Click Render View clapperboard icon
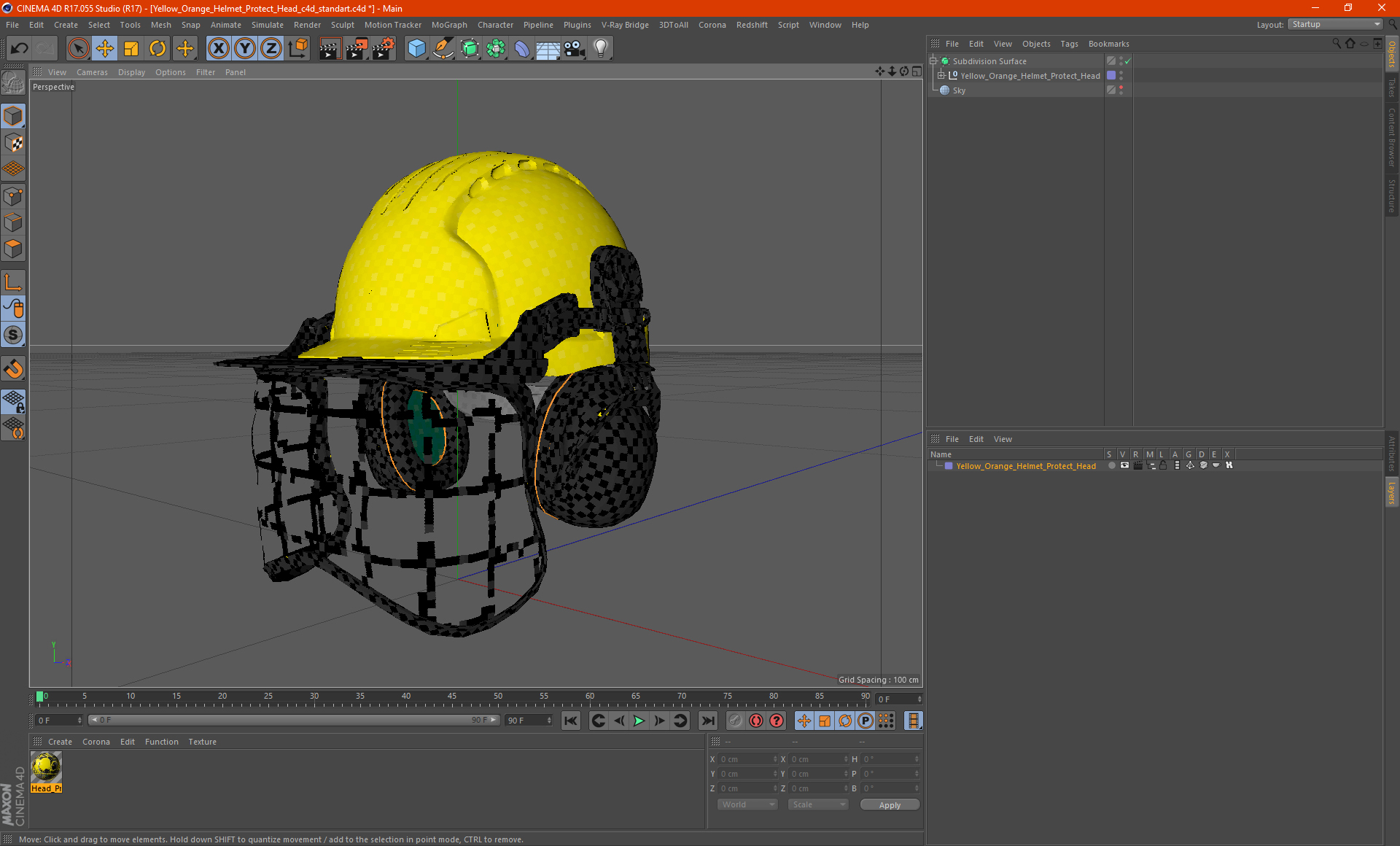The width and height of the screenshot is (1400, 846). point(330,49)
